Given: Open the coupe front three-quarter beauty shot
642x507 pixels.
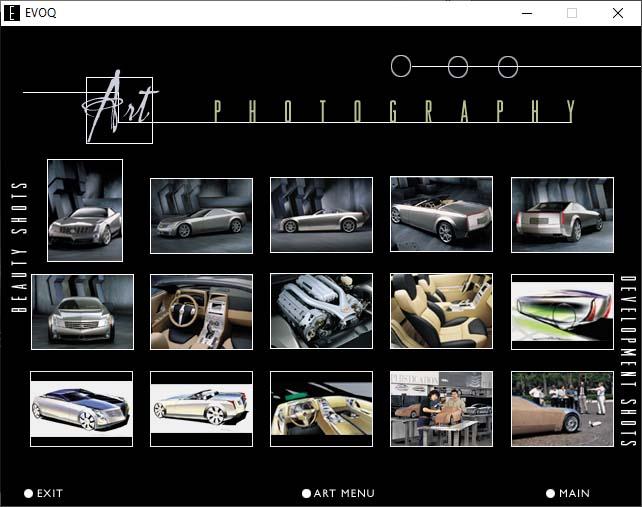Looking at the screenshot, I should click(x=201, y=216).
